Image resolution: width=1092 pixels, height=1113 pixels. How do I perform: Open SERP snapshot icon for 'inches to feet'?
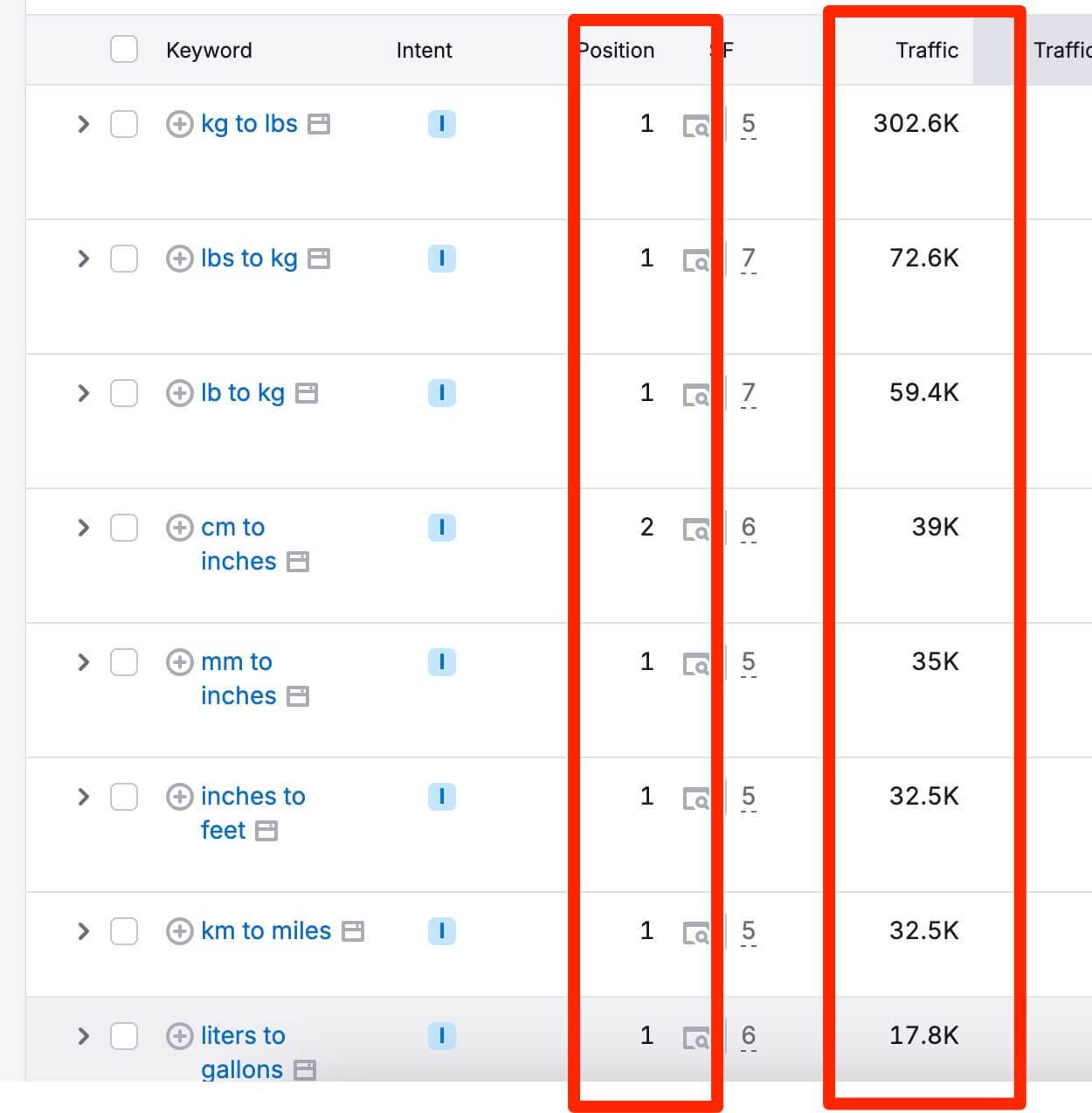pyautogui.click(x=696, y=798)
